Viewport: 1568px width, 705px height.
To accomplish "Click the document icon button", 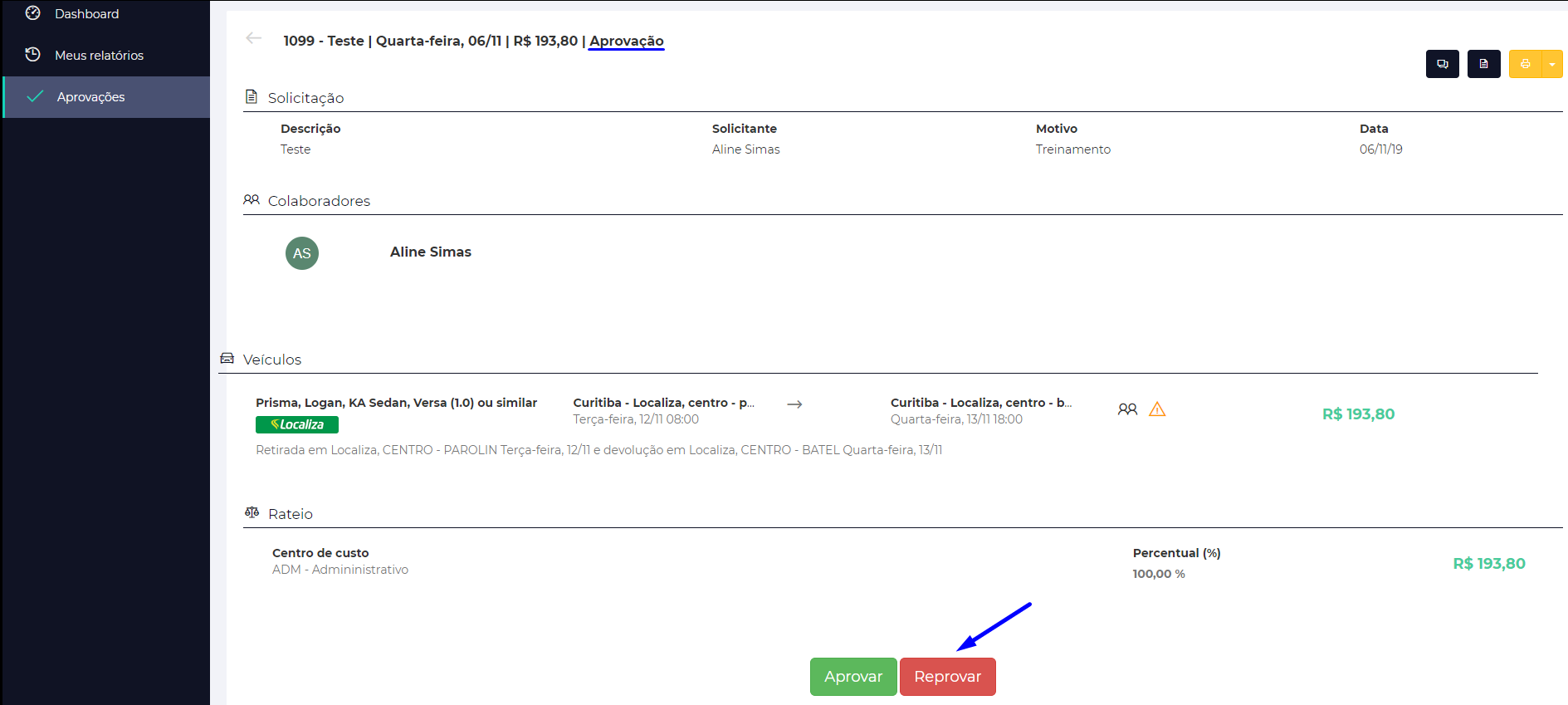I will (x=1483, y=64).
